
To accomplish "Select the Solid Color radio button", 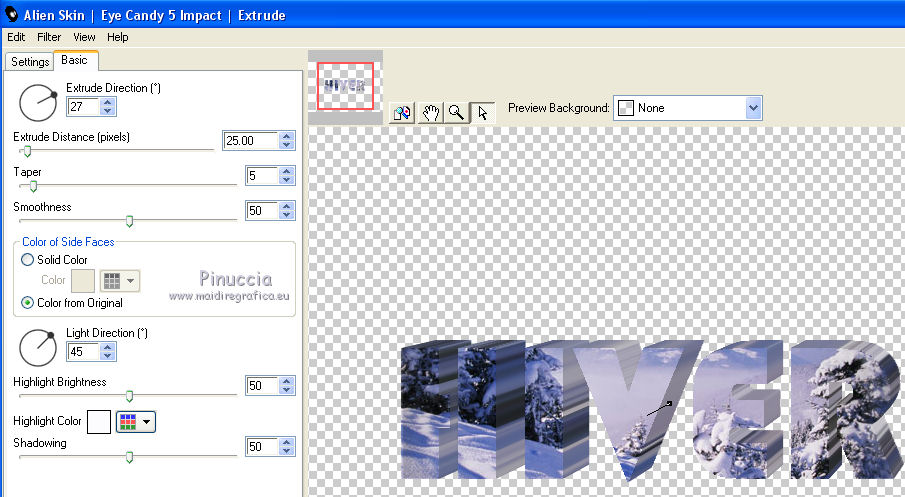I will click(x=27, y=260).
